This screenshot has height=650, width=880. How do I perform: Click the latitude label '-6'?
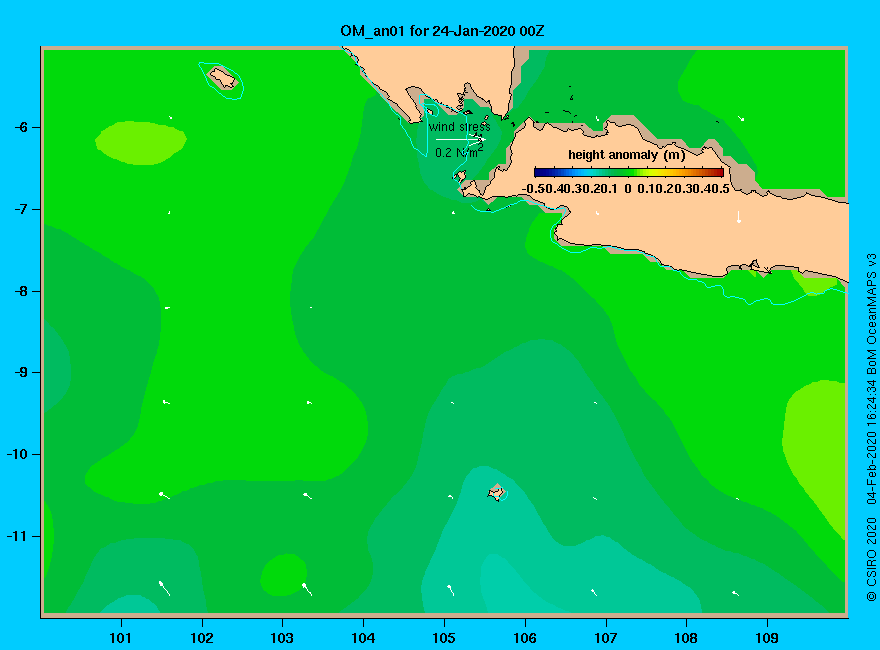21,127
